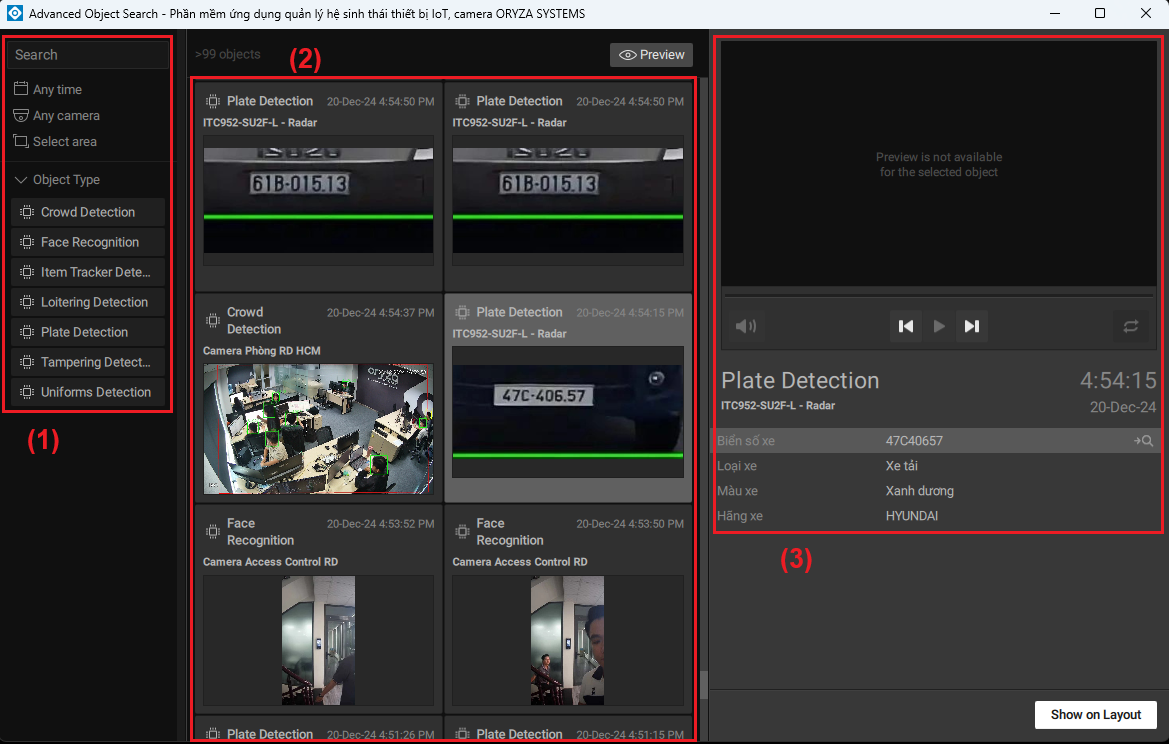
Task: Filter by Item Tracker Detection type
Action: coord(88,272)
